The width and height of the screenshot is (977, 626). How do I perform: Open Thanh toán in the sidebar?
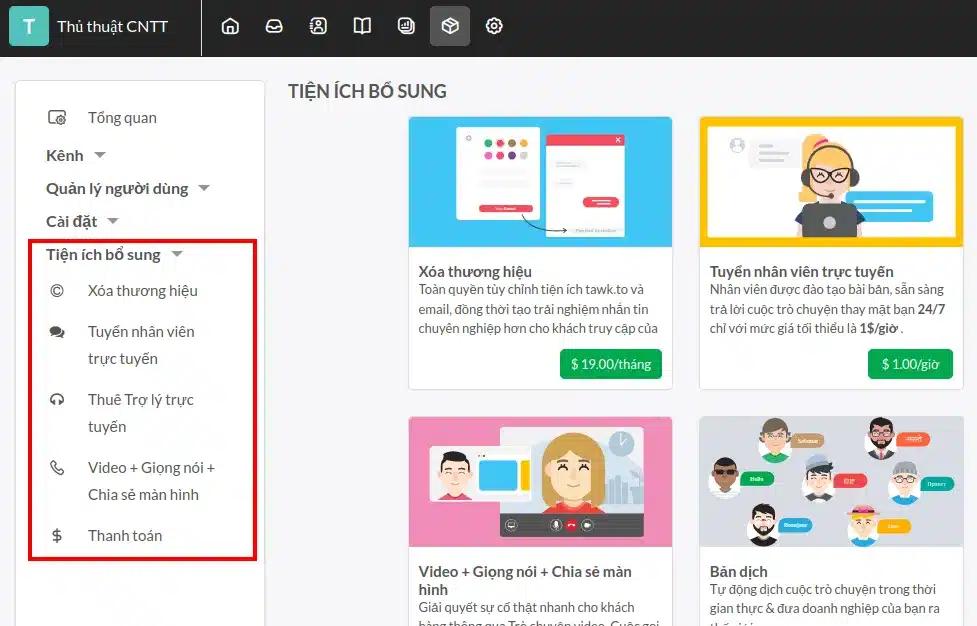pos(125,536)
